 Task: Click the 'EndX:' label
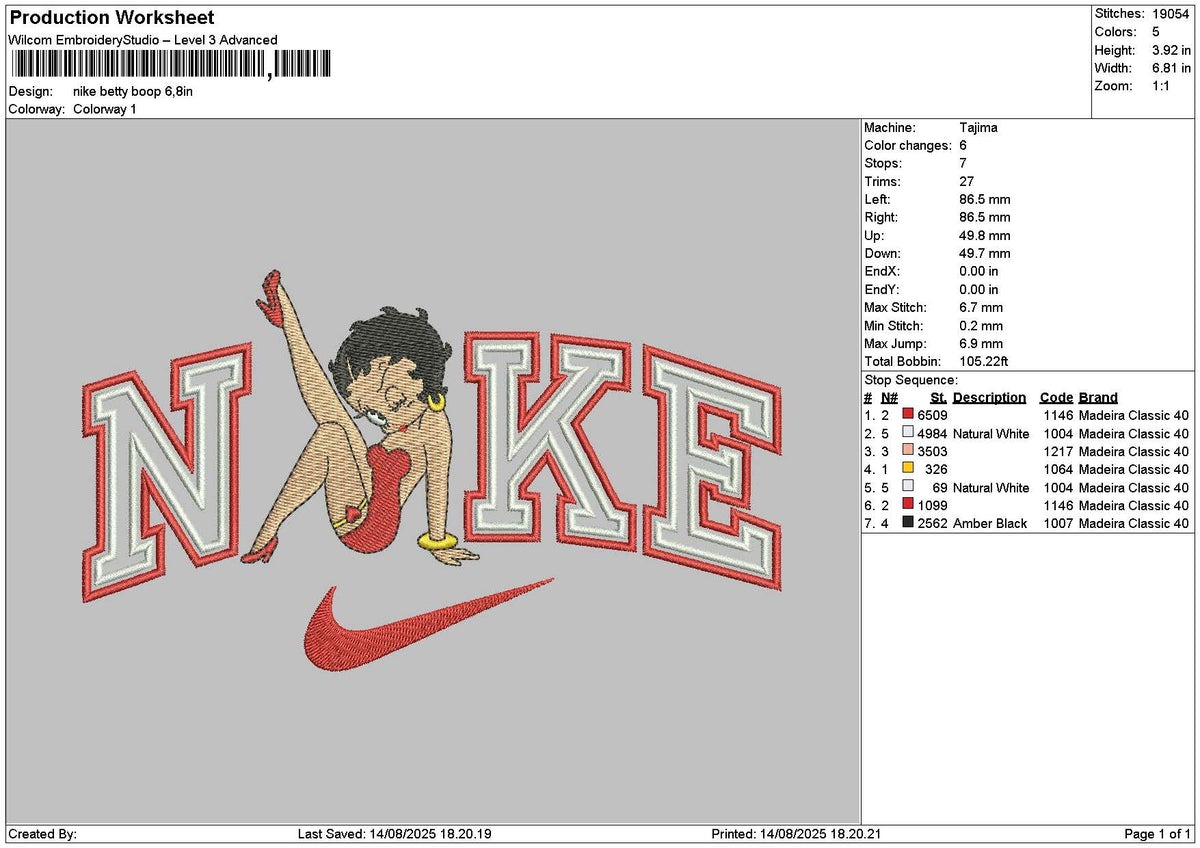tap(882, 271)
